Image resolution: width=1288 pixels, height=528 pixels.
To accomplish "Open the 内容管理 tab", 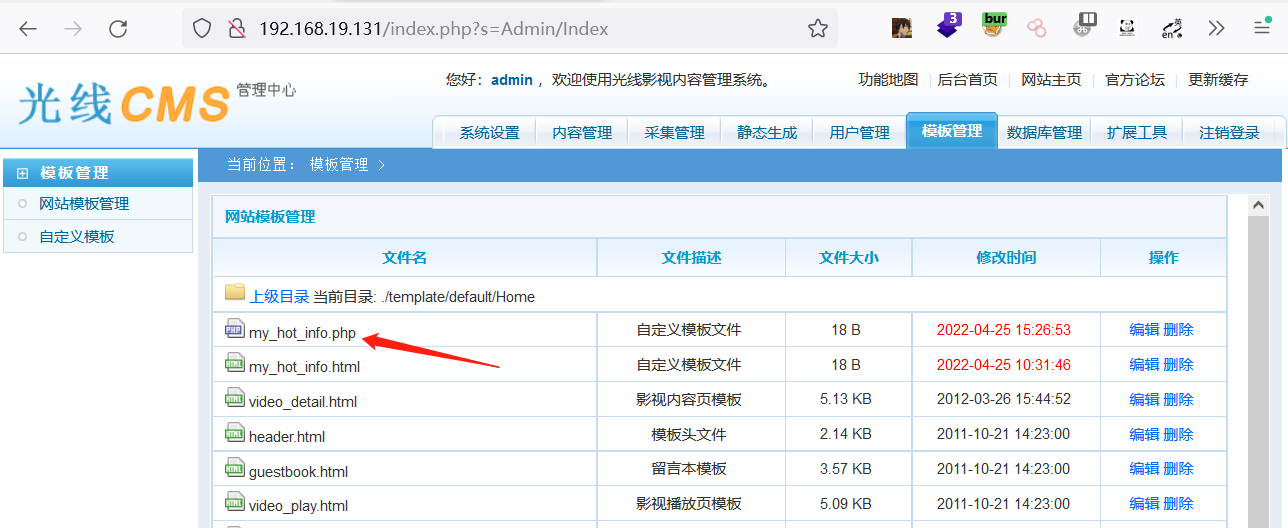I will [x=582, y=133].
